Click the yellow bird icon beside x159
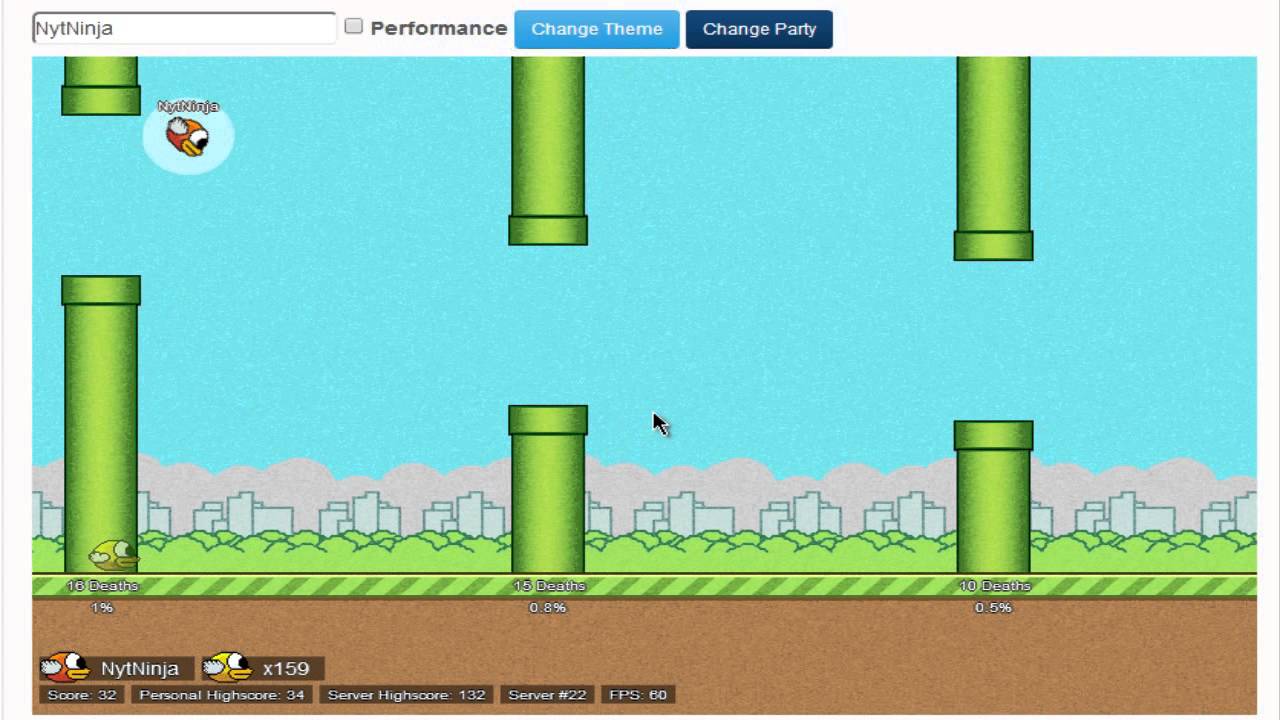 (227, 667)
